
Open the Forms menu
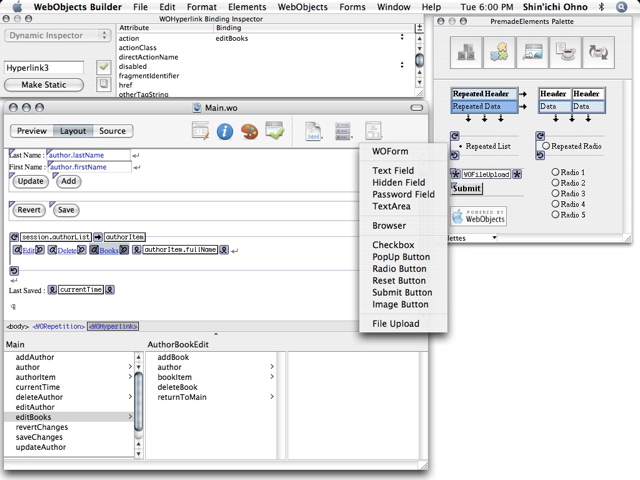(353, 7)
